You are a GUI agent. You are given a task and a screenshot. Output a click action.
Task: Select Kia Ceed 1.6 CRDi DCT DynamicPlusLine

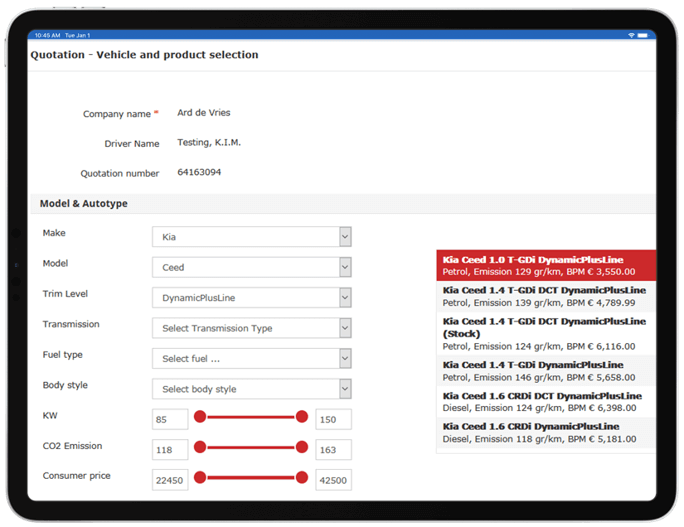click(546, 402)
